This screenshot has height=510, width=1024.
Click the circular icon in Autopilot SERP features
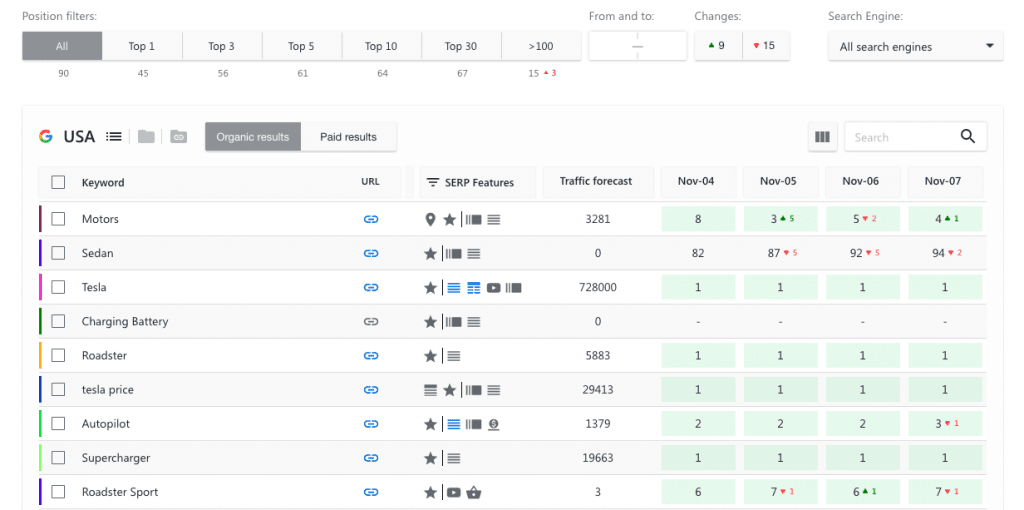point(494,424)
